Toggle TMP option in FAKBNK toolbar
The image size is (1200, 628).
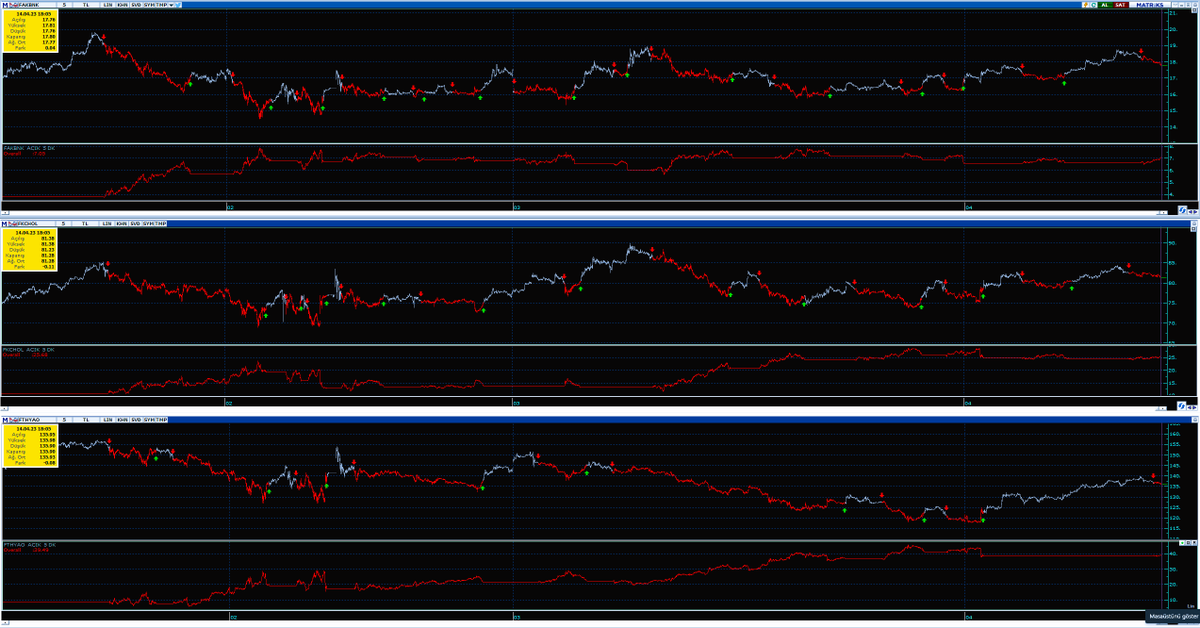162,5
